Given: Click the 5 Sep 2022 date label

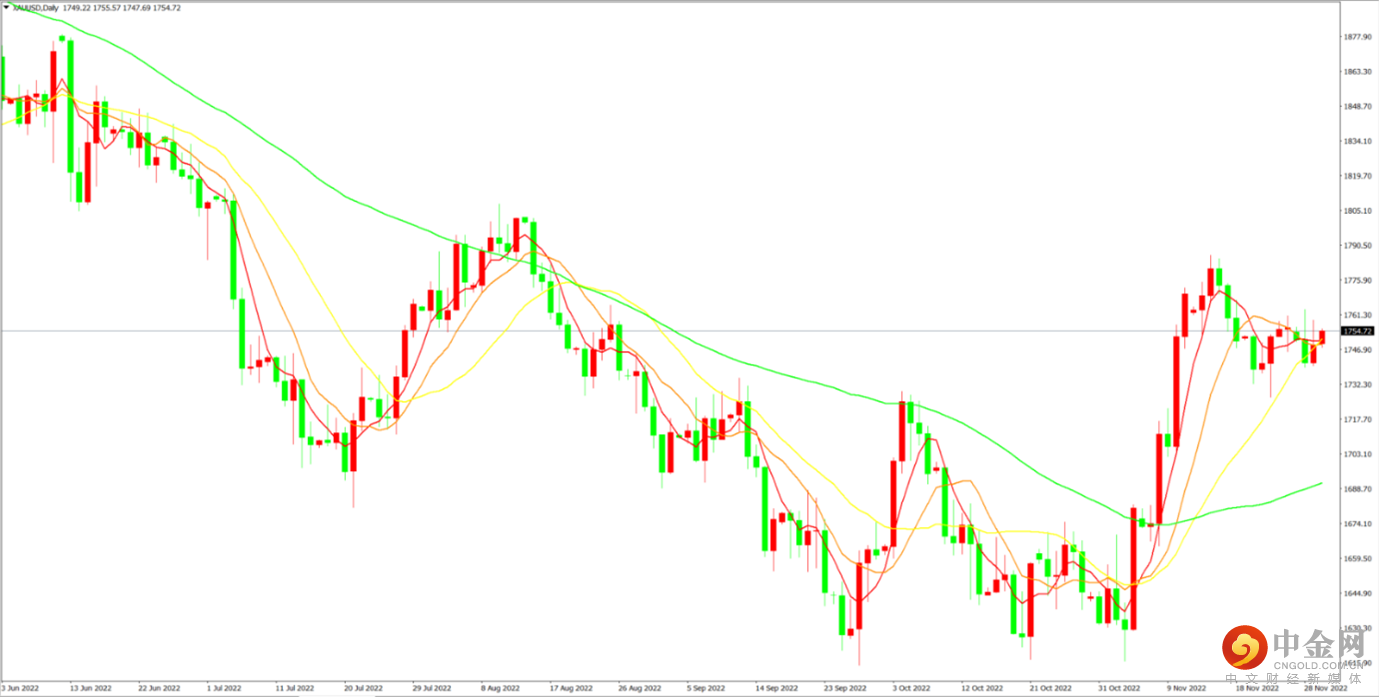Looking at the screenshot, I should click(707, 689).
